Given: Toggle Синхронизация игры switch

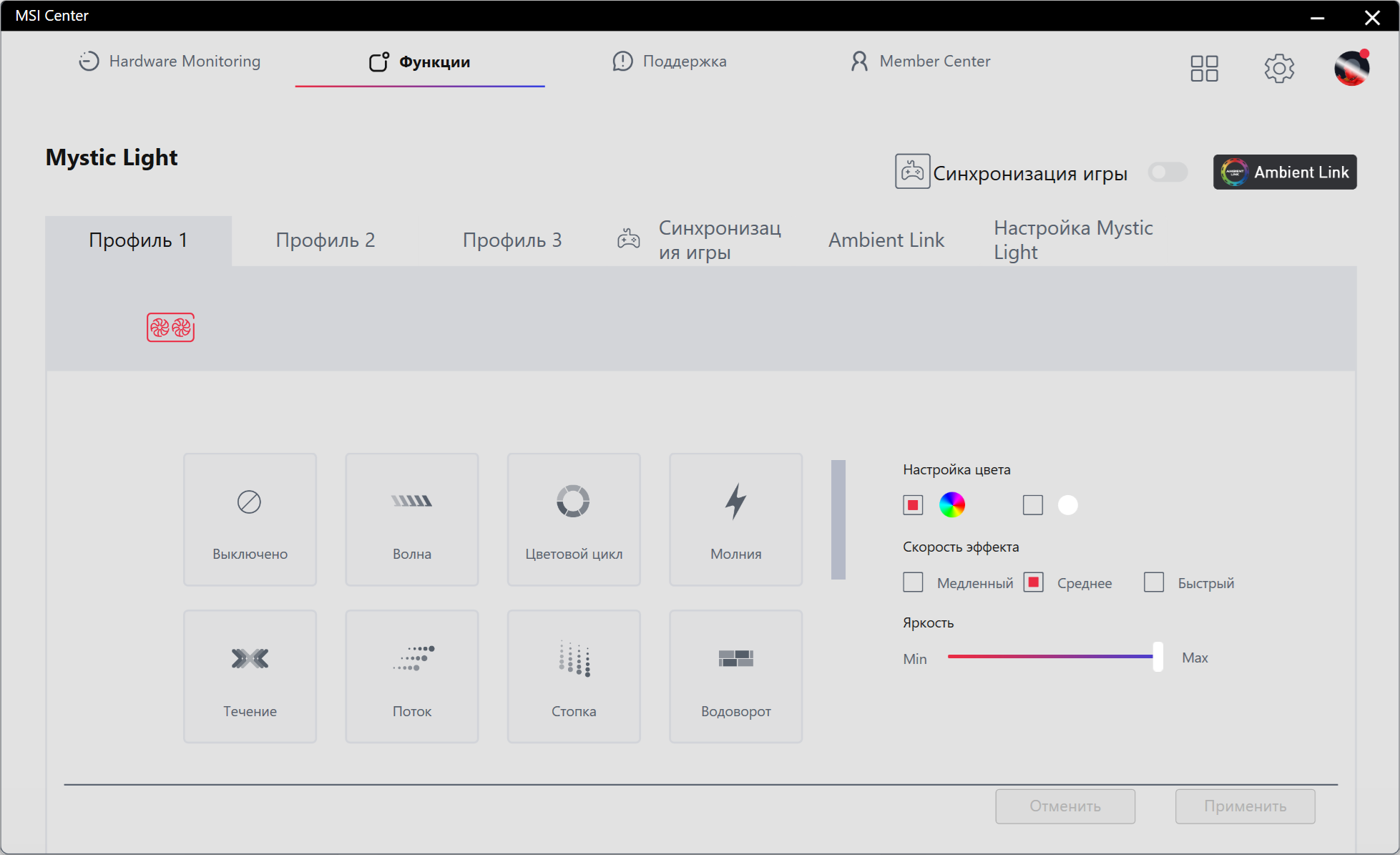Looking at the screenshot, I should coord(1167,172).
